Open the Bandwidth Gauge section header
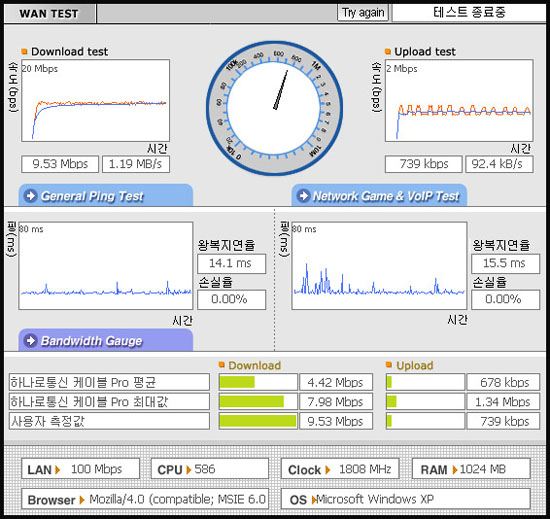The image size is (550, 519). coord(106,340)
